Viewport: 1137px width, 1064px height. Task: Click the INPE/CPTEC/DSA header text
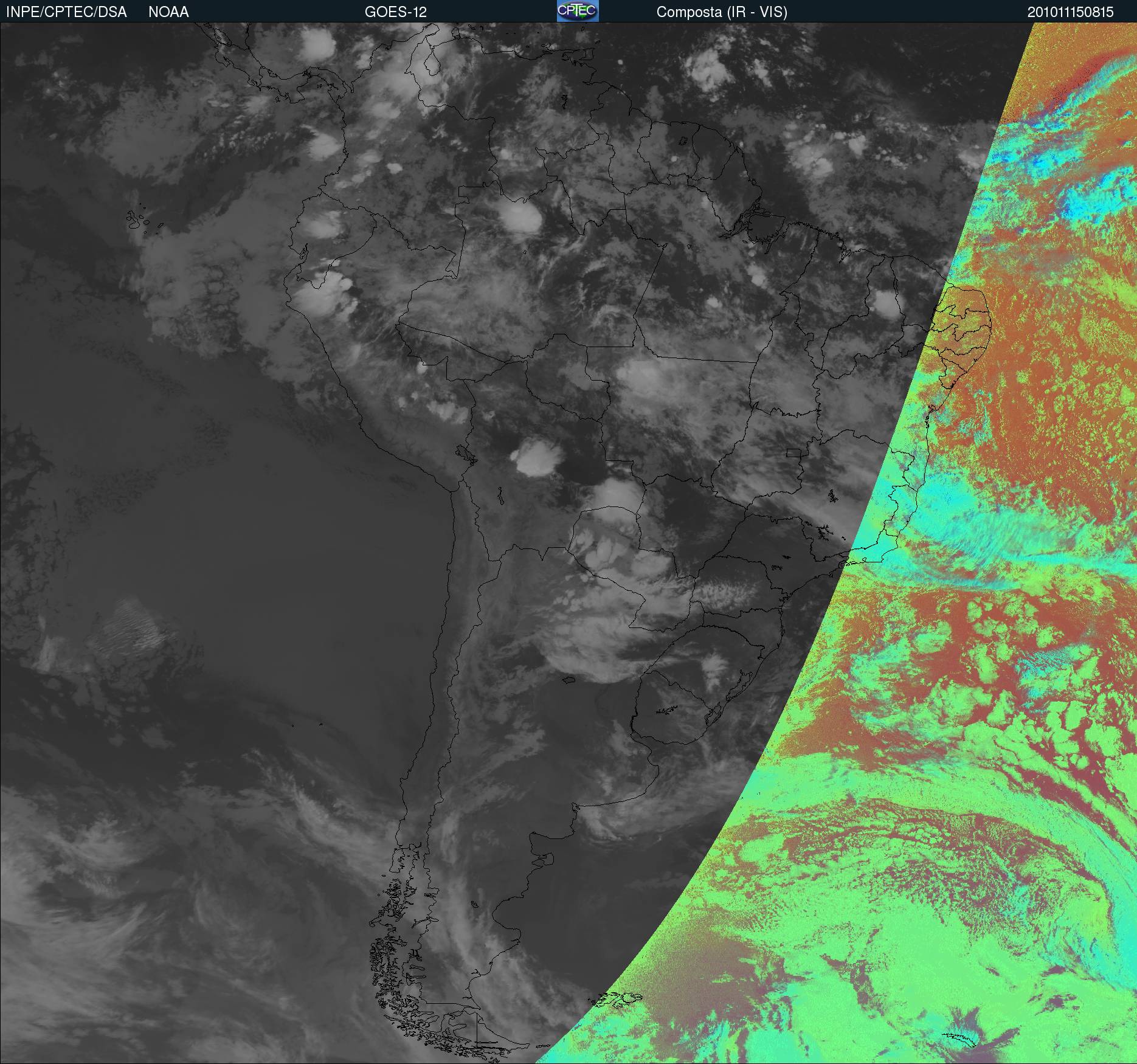66,12
